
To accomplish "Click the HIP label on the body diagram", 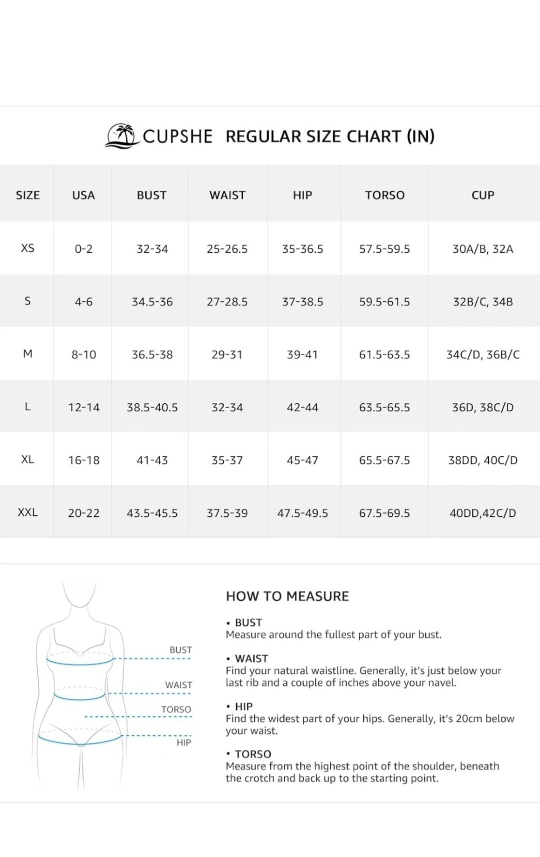I will coord(184,742).
